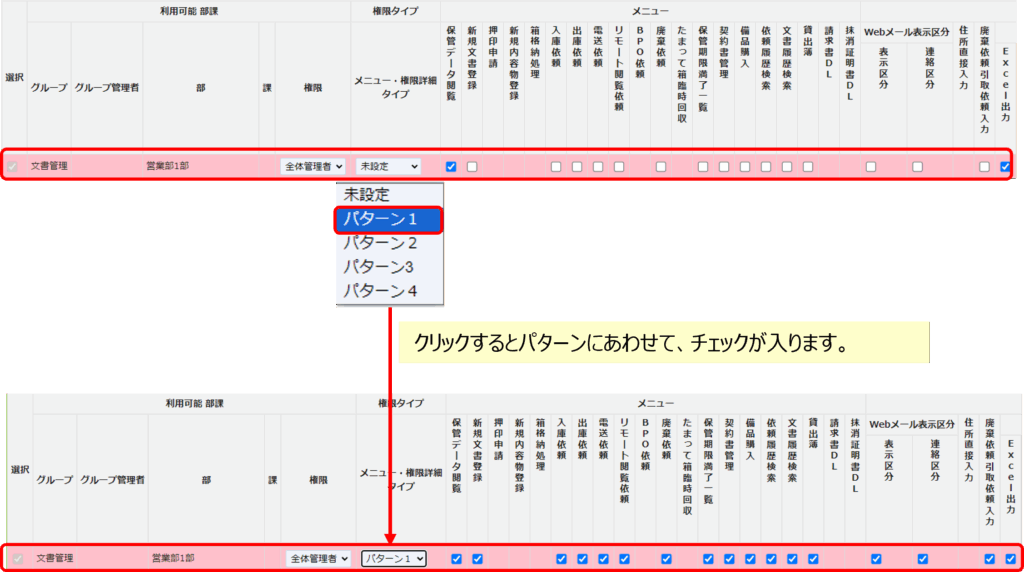Open 全体管理者 dropdown in the upper row
Viewport: 1024px width, 572px height.
[x=313, y=166]
